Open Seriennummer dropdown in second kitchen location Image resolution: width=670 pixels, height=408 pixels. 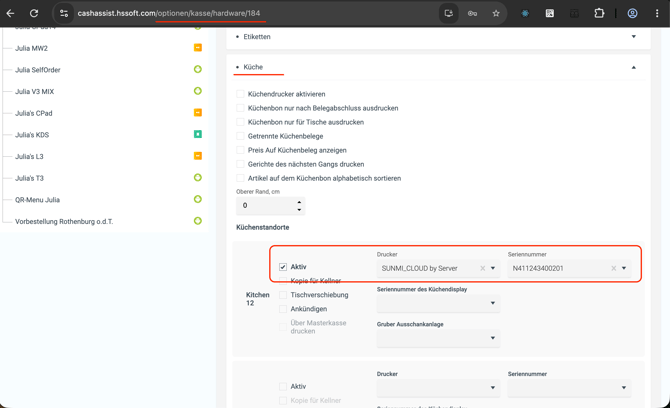569,388
